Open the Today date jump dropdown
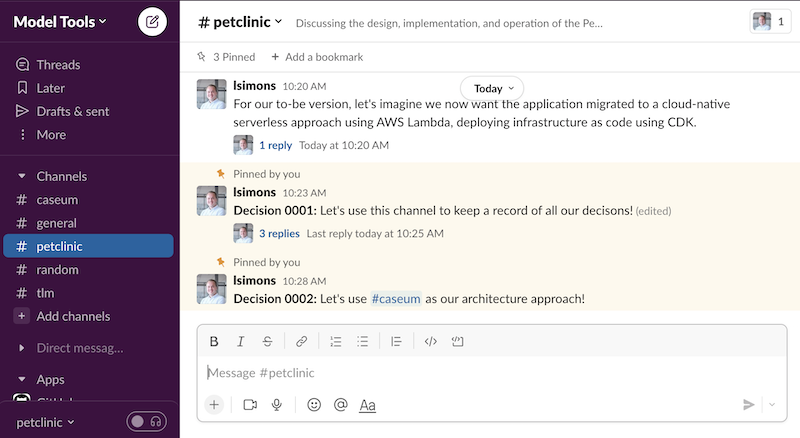This screenshot has width=800, height=438. (492, 88)
